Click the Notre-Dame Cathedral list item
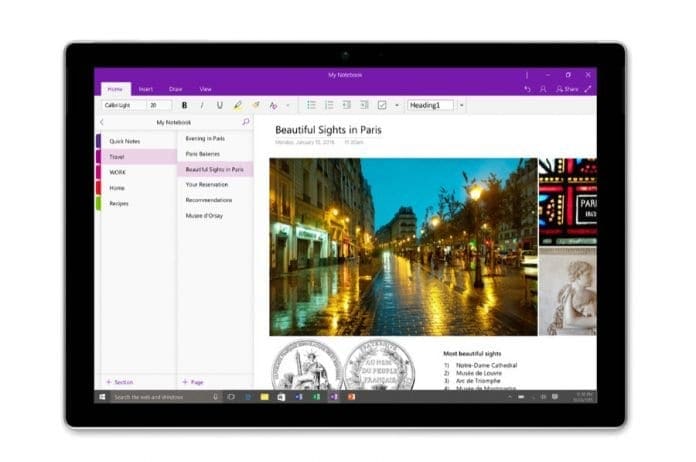The width and height of the screenshot is (696, 462). pos(486,365)
